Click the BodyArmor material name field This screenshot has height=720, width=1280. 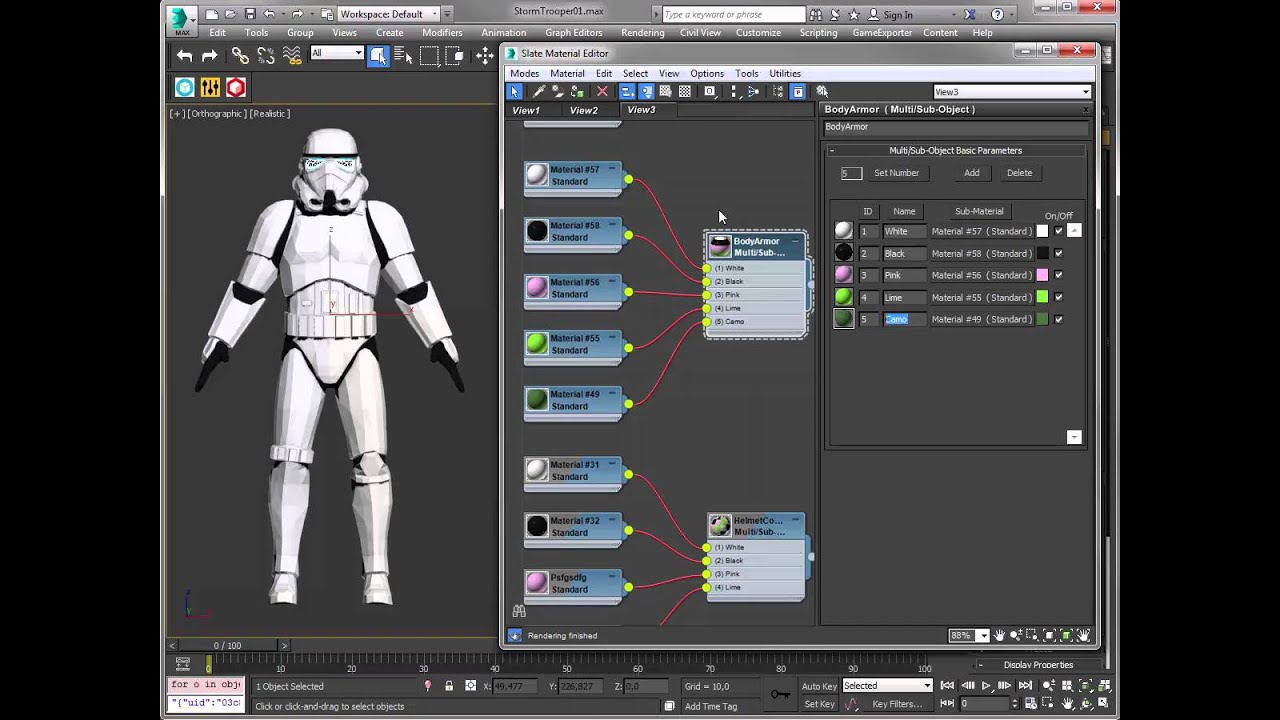click(x=955, y=127)
